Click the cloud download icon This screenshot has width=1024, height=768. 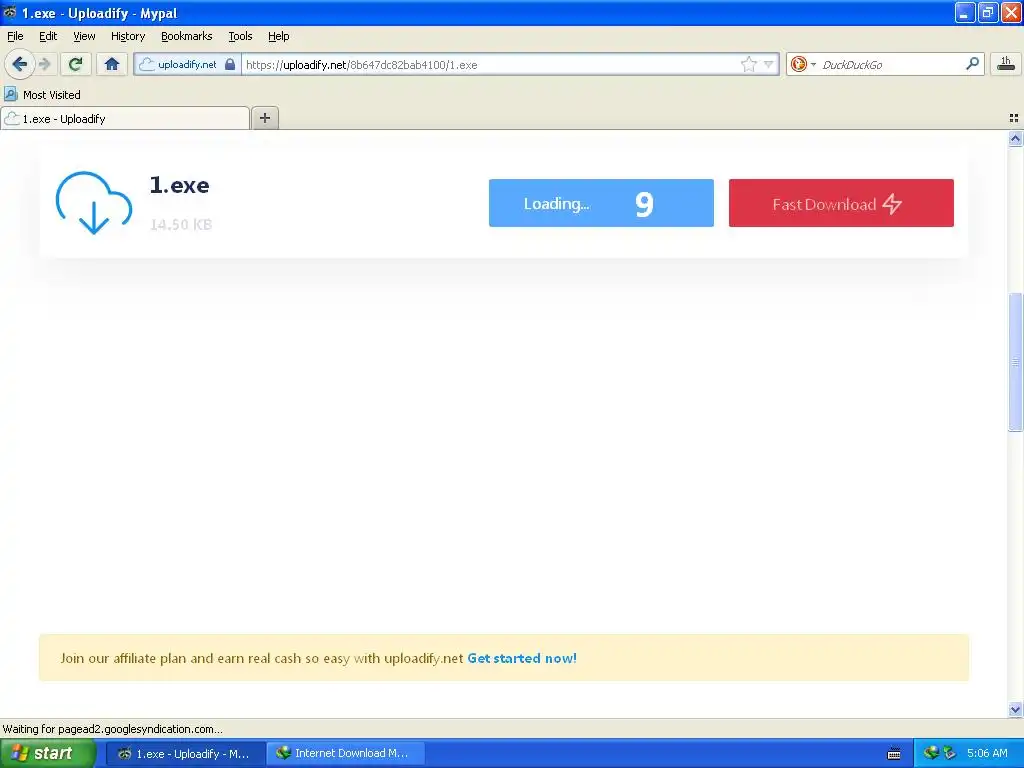coord(94,203)
